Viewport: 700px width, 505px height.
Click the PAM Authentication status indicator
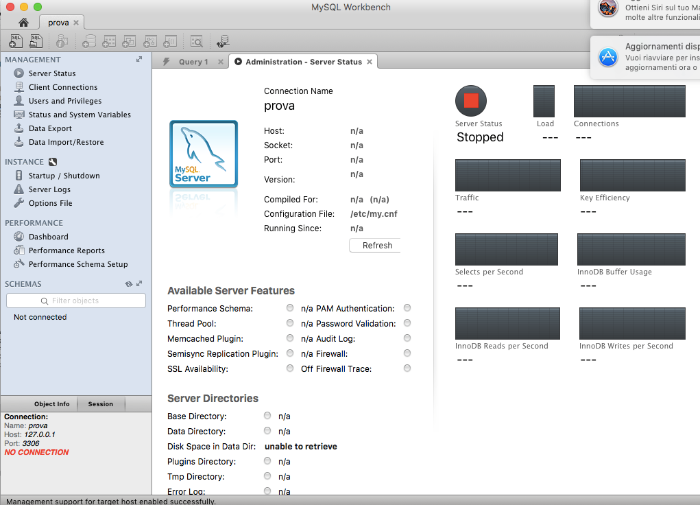[407, 308]
